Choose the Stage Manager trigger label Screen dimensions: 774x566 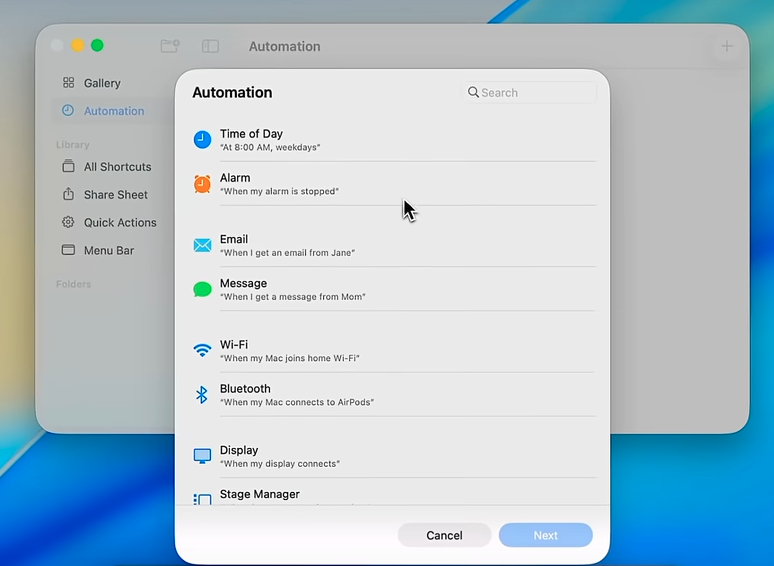click(260, 494)
